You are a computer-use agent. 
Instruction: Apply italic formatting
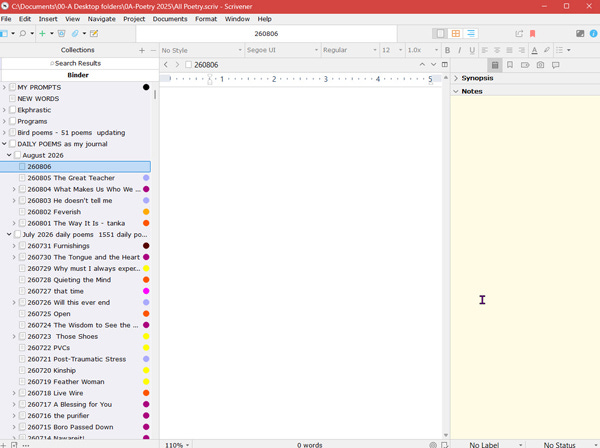pyautogui.click(x=460, y=50)
